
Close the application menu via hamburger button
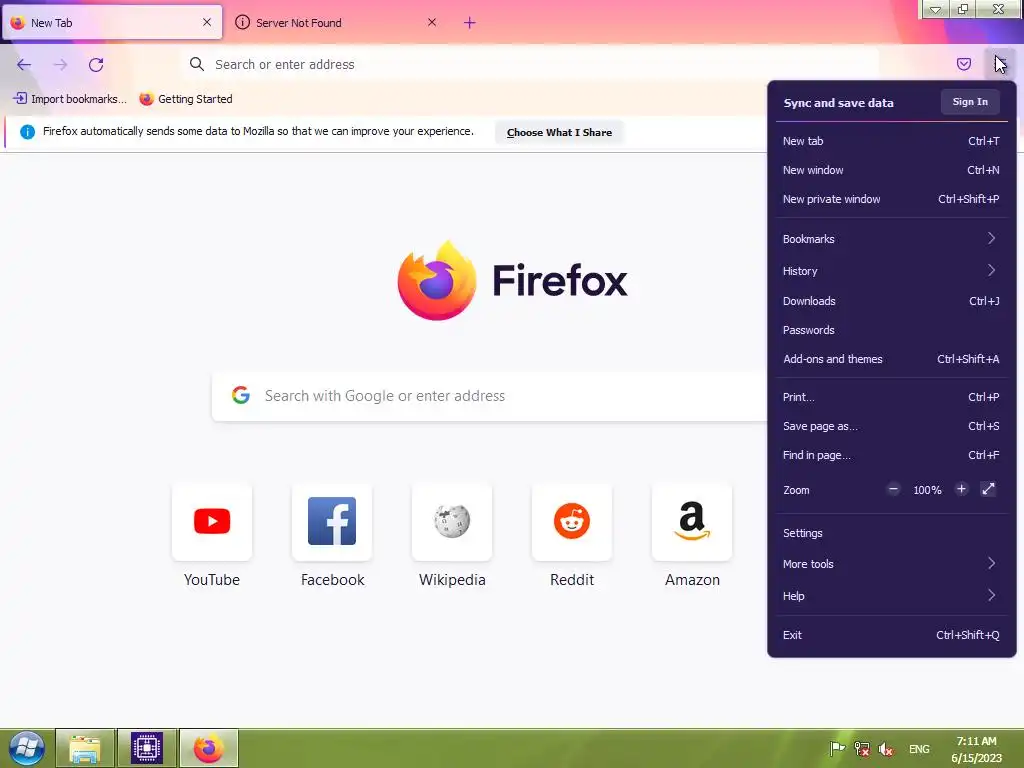(1000, 64)
